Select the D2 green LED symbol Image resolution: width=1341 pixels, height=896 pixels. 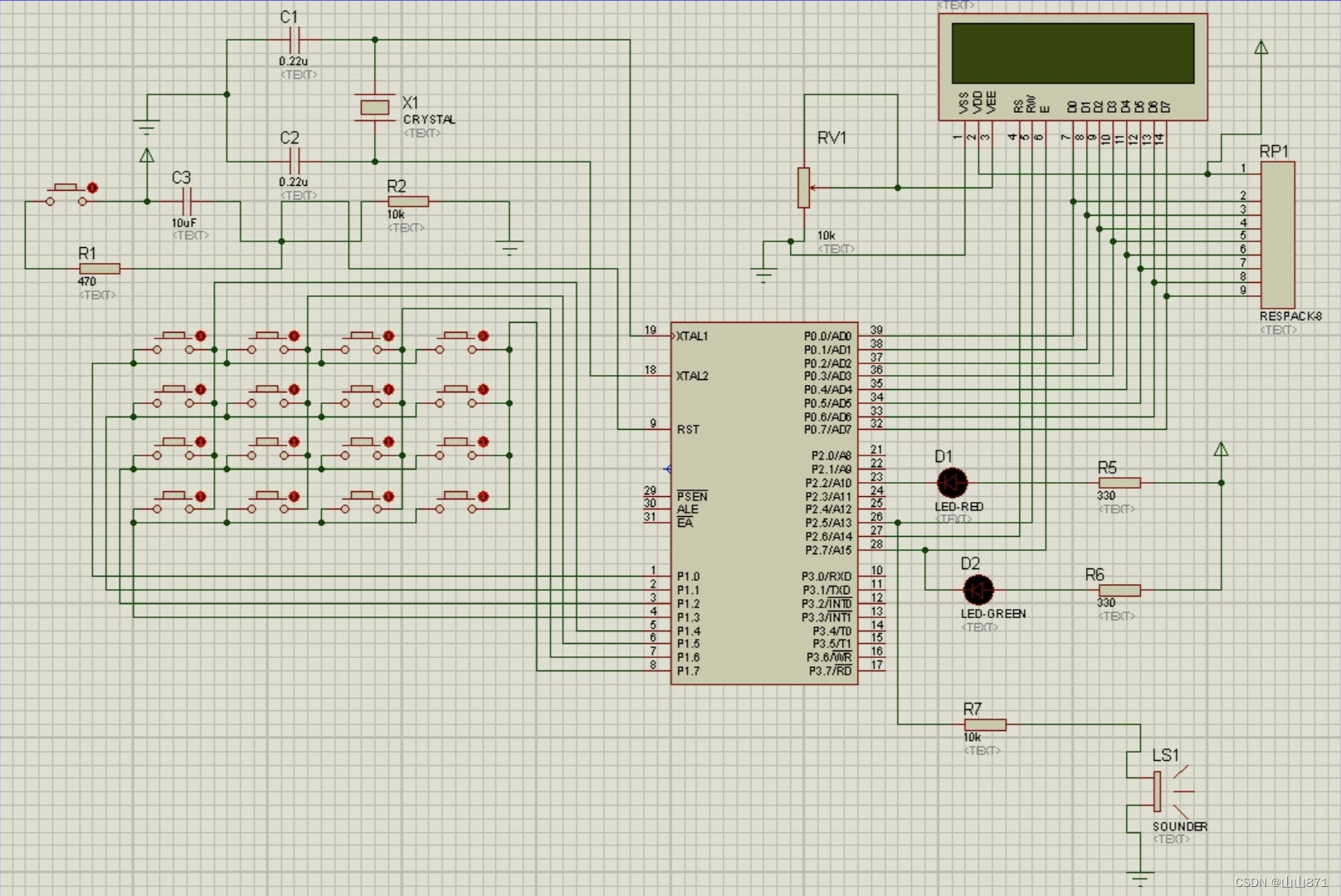[978, 590]
